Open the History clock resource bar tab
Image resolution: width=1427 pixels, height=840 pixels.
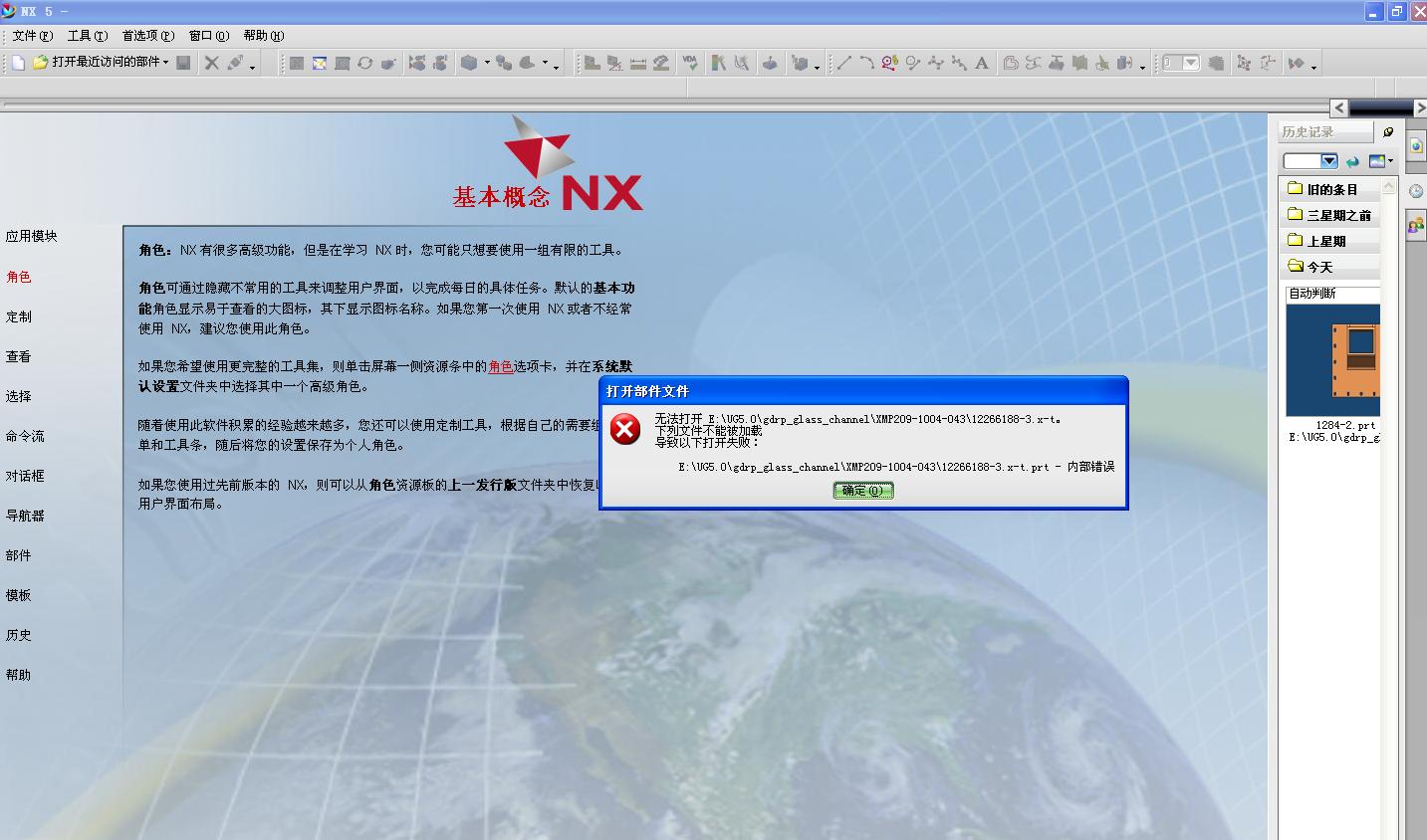pos(1415,191)
